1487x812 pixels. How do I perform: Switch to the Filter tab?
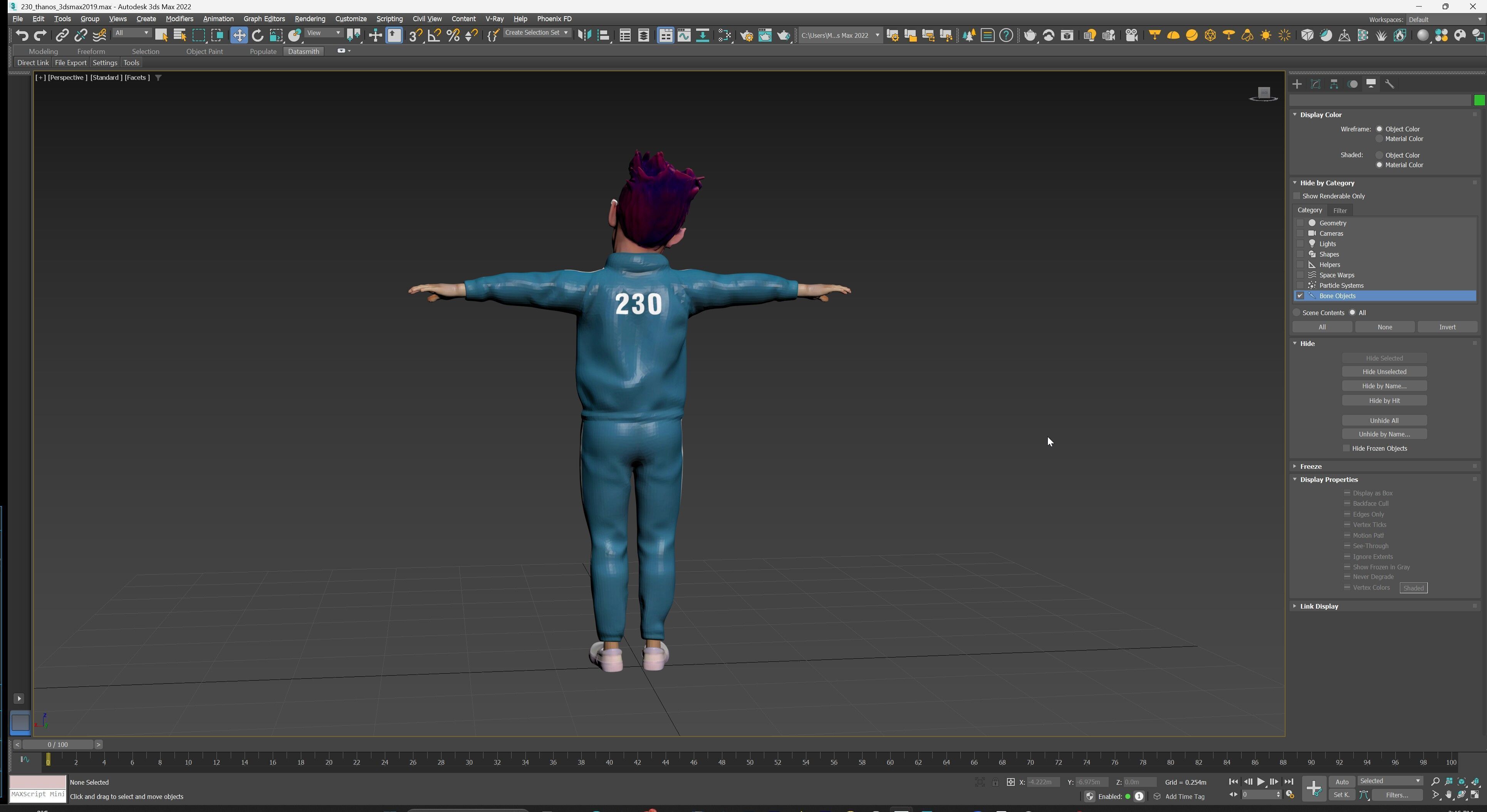(1340, 211)
